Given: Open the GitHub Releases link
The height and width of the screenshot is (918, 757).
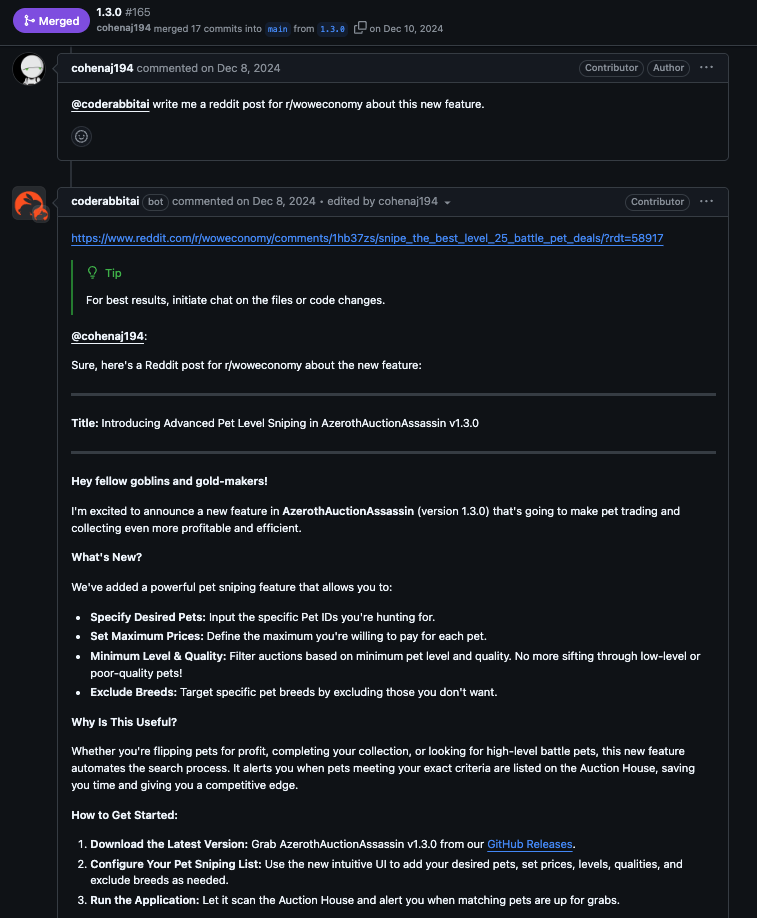Looking at the screenshot, I should pyautogui.click(x=529, y=844).
